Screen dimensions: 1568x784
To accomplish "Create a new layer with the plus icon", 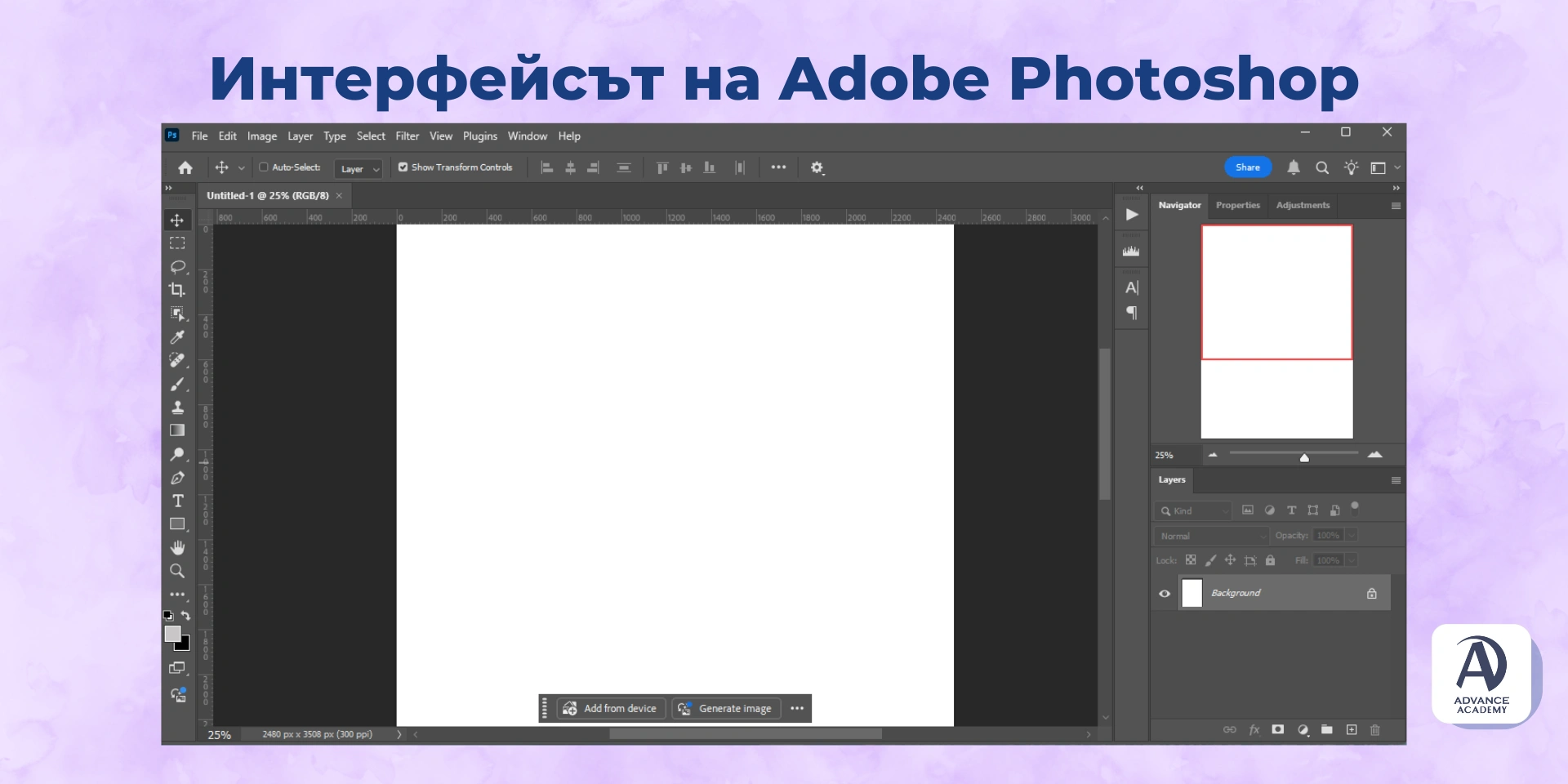I will coord(1352,729).
